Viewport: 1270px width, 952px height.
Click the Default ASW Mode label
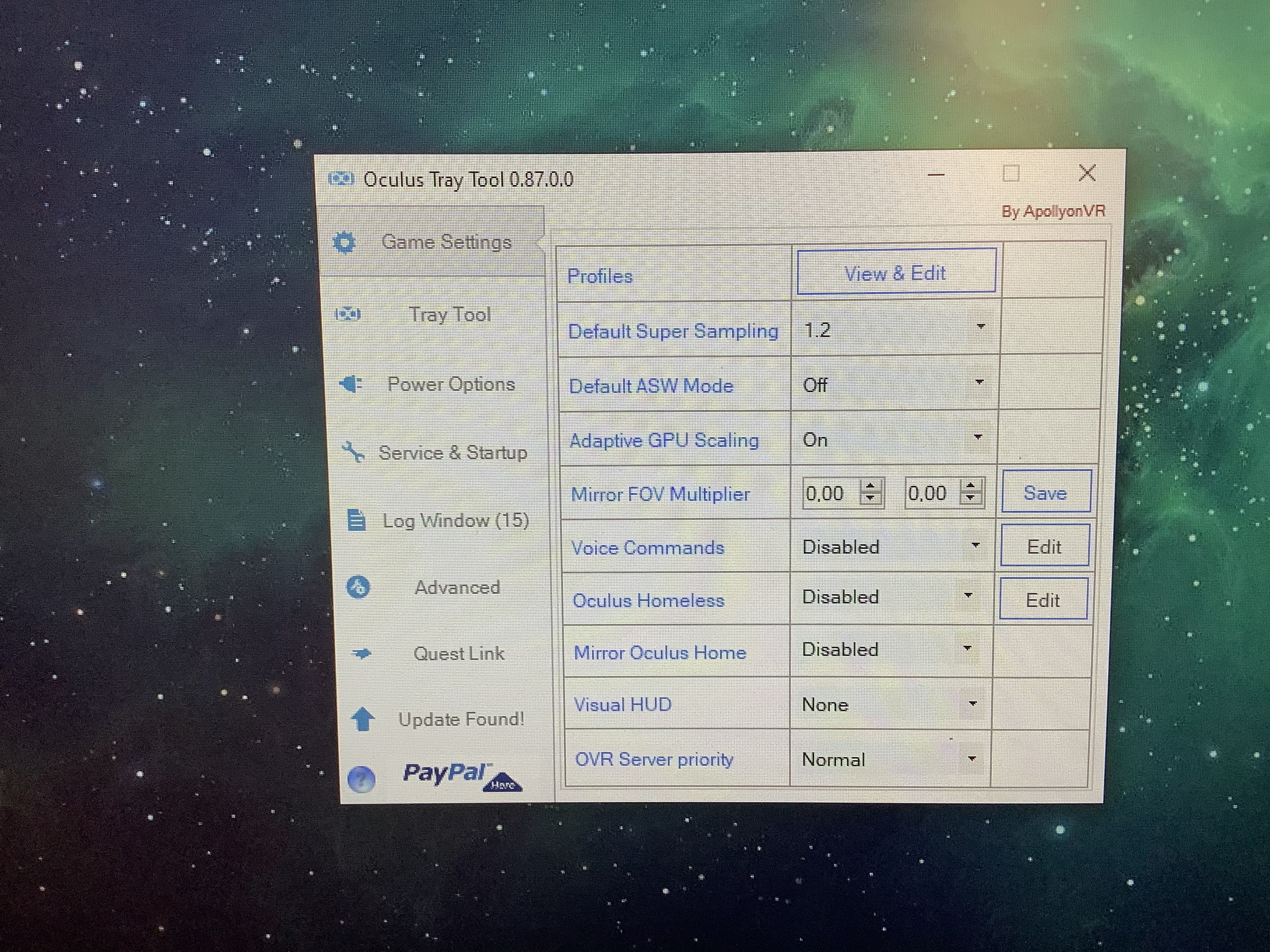click(x=651, y=386)
